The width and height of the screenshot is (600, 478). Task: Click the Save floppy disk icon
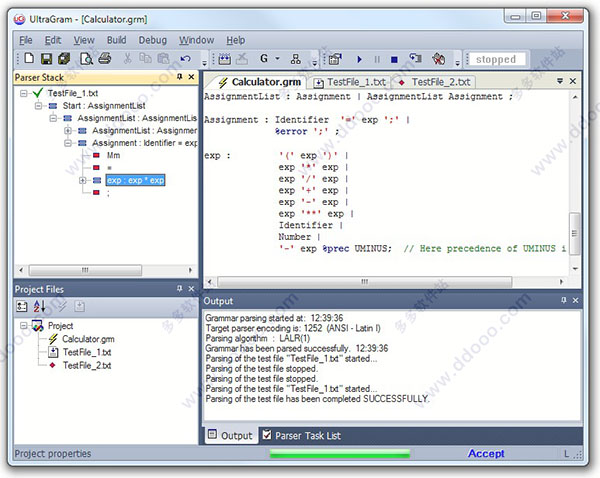(x=47, y=59)
